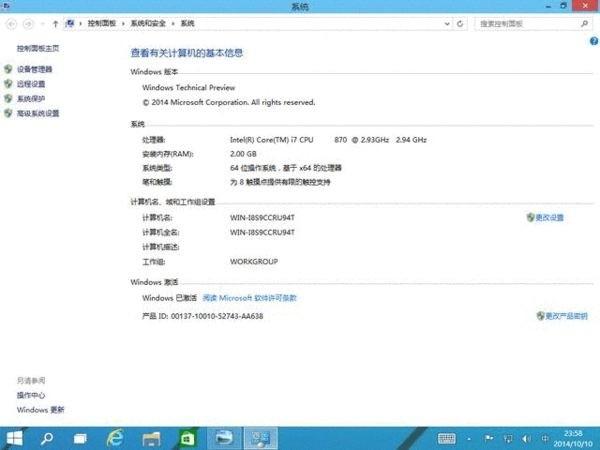Click the shield icon beside 更改设置
The height and width of the screenshot is (450, 600).
point(530,217)
